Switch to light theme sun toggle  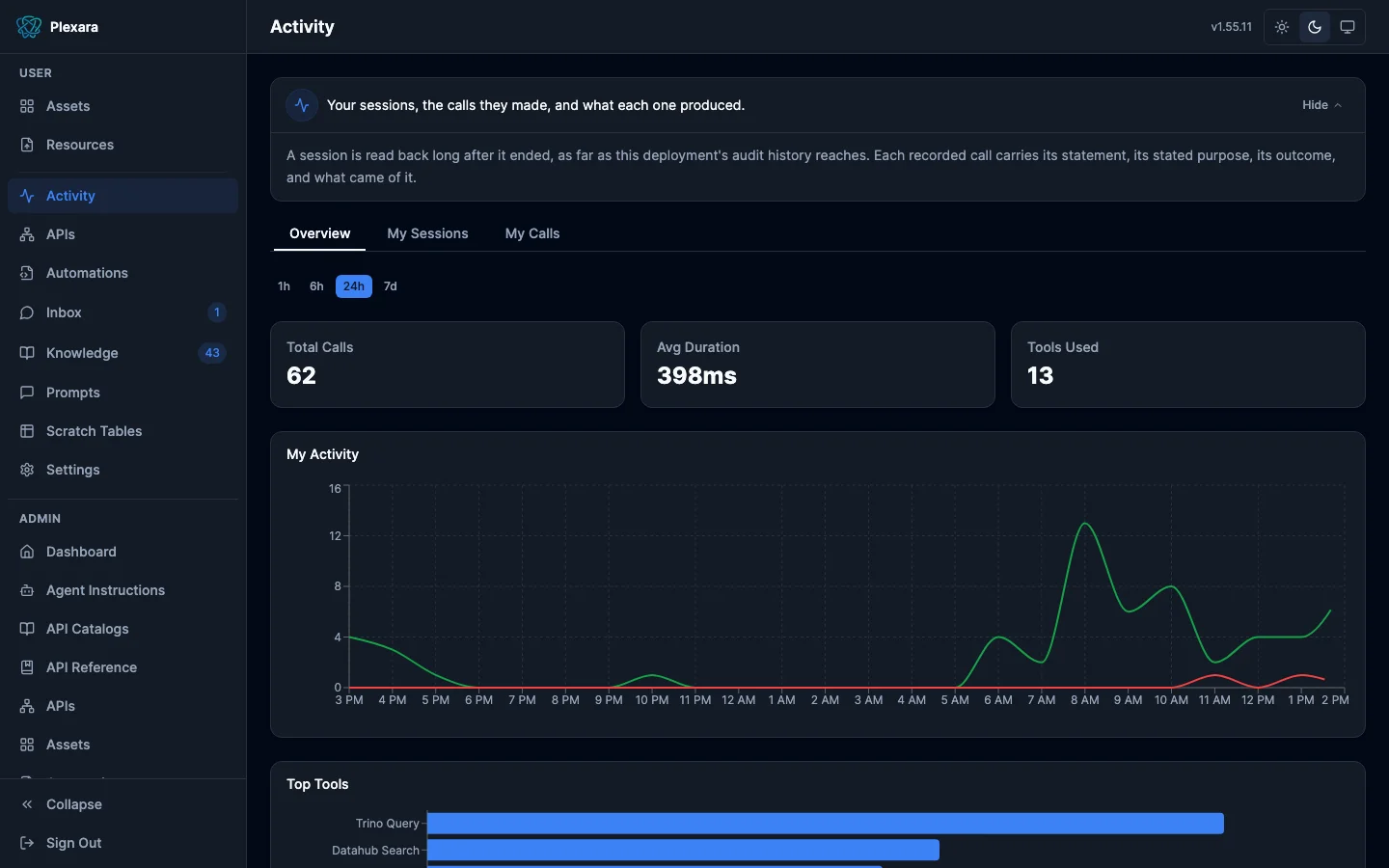(1282, 27)
